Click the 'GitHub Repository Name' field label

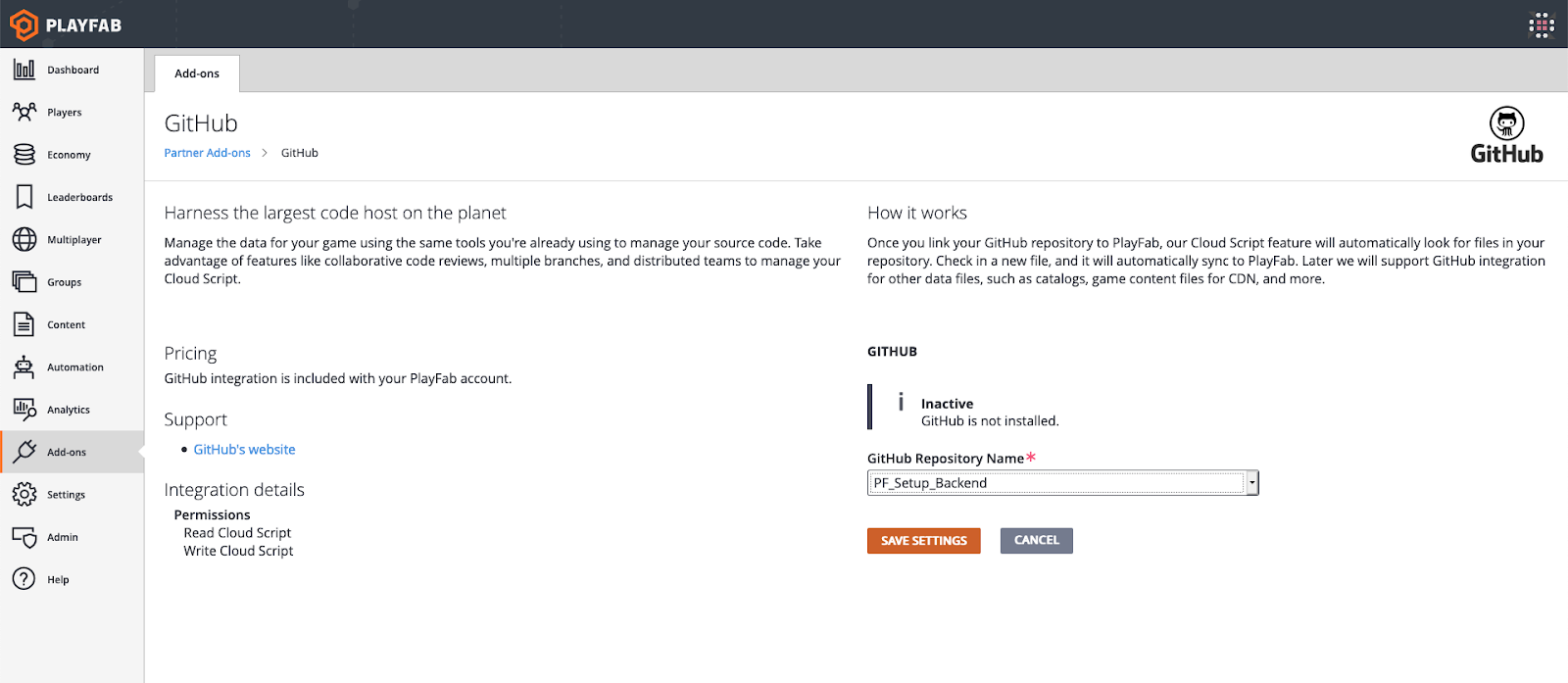click(x=946, y=459)
